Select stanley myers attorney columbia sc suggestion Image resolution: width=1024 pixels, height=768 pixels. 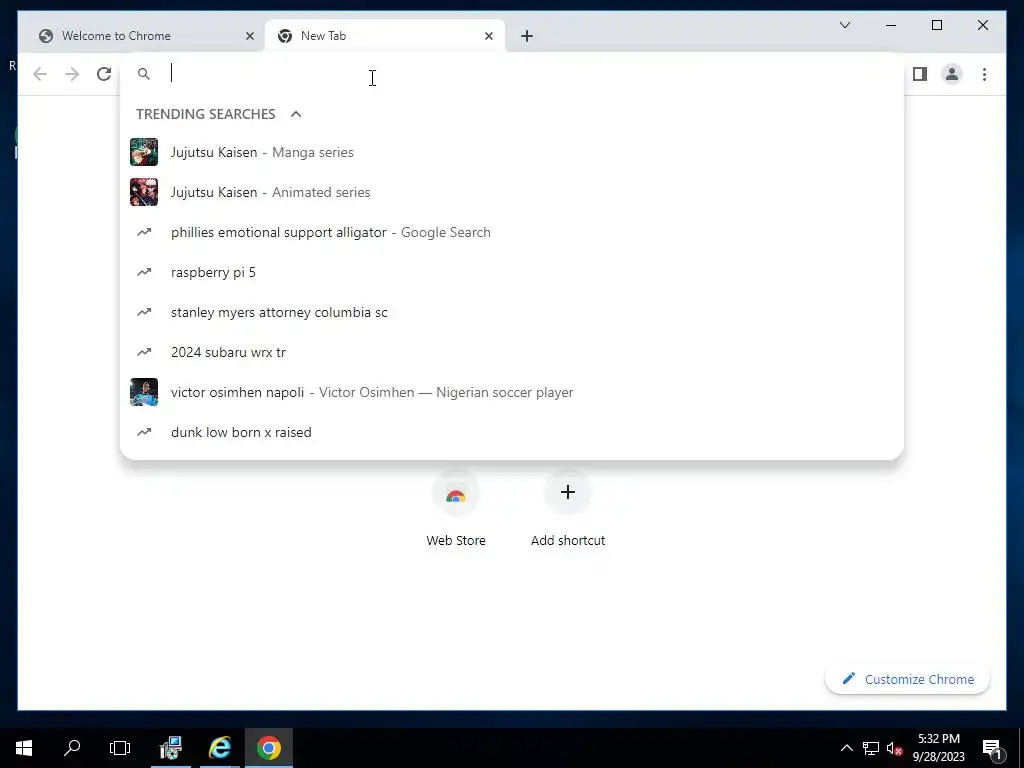pos(512,312)
